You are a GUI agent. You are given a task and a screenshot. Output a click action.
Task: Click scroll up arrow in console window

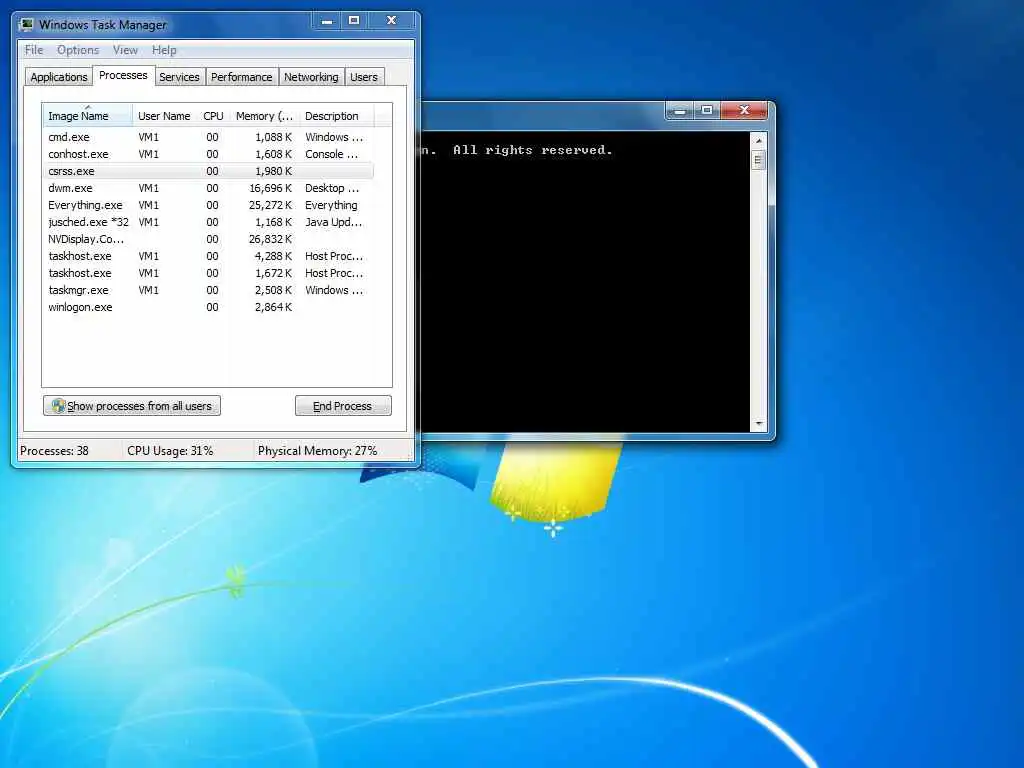click(758, 141)
